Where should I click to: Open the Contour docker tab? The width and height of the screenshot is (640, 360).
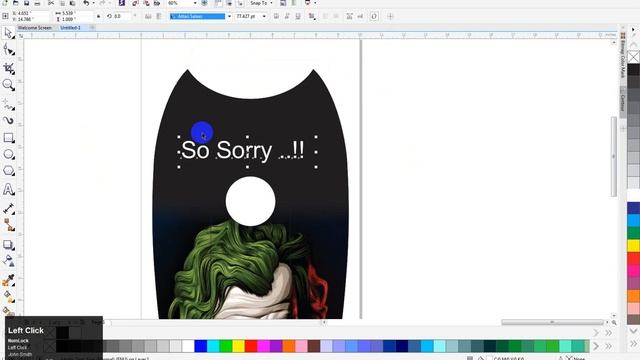pos(622,102)
